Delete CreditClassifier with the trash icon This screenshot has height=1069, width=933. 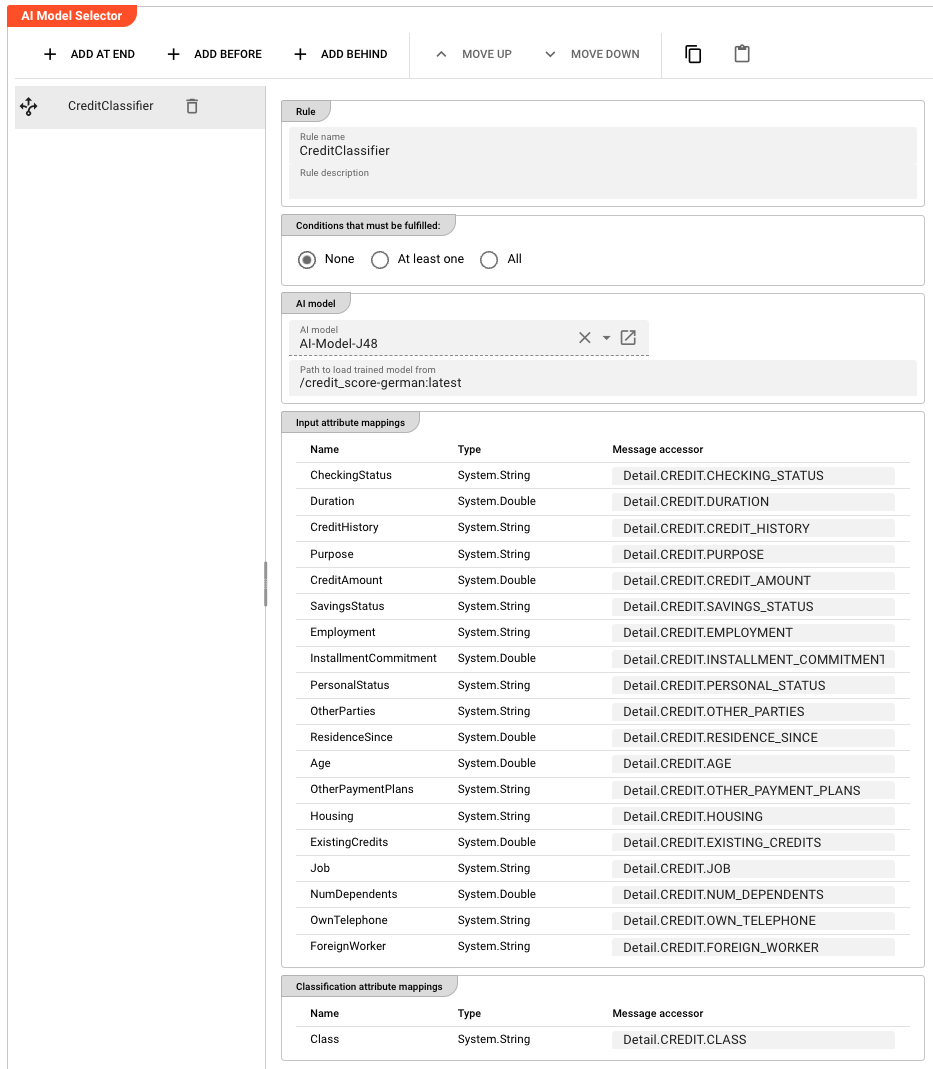(x=191, y=105)
